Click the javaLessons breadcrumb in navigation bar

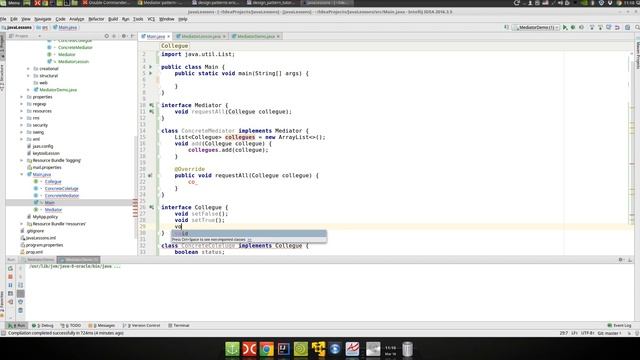tap(17, 27)
